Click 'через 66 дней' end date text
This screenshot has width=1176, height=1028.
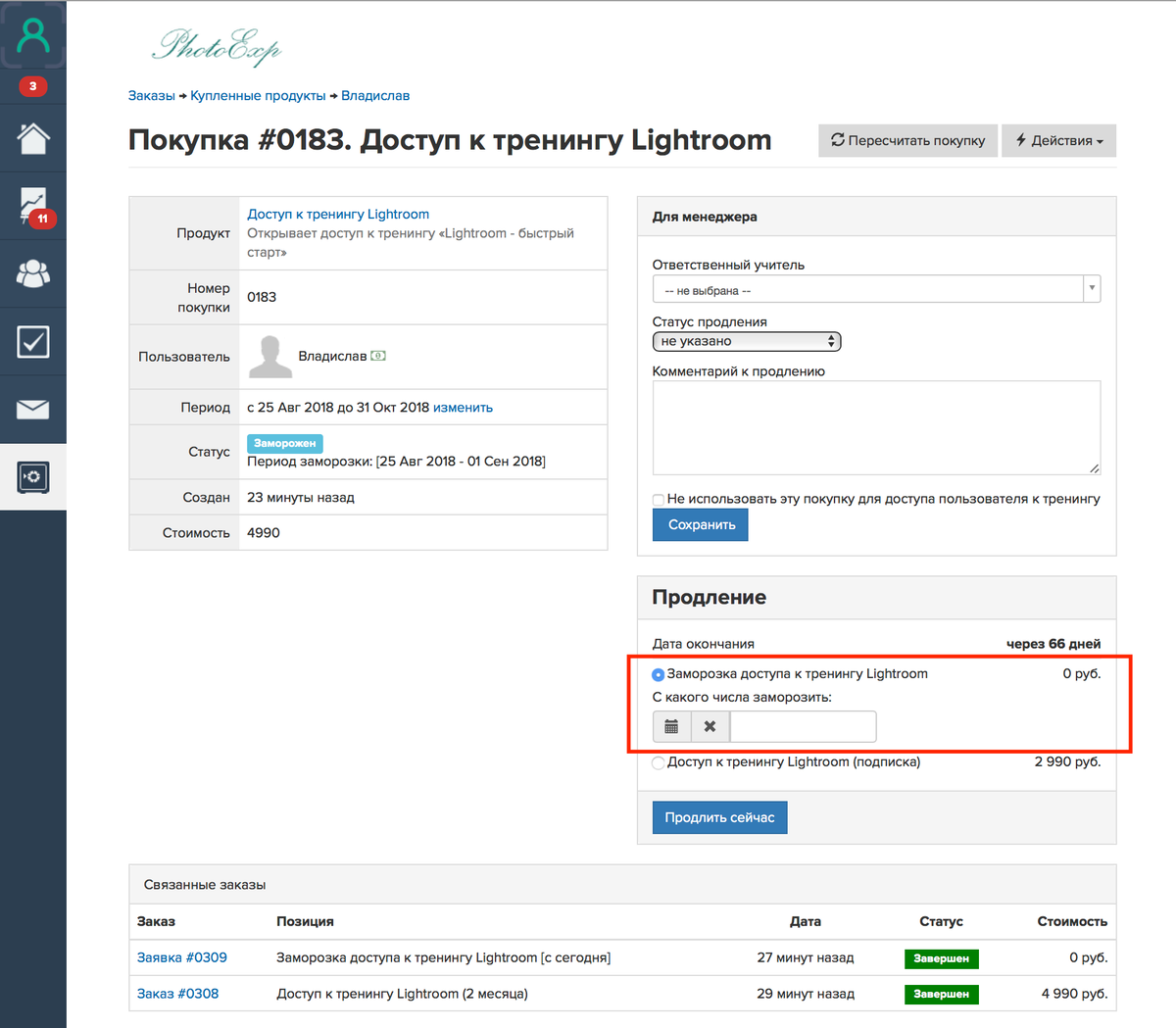[x=1053, y=644]
